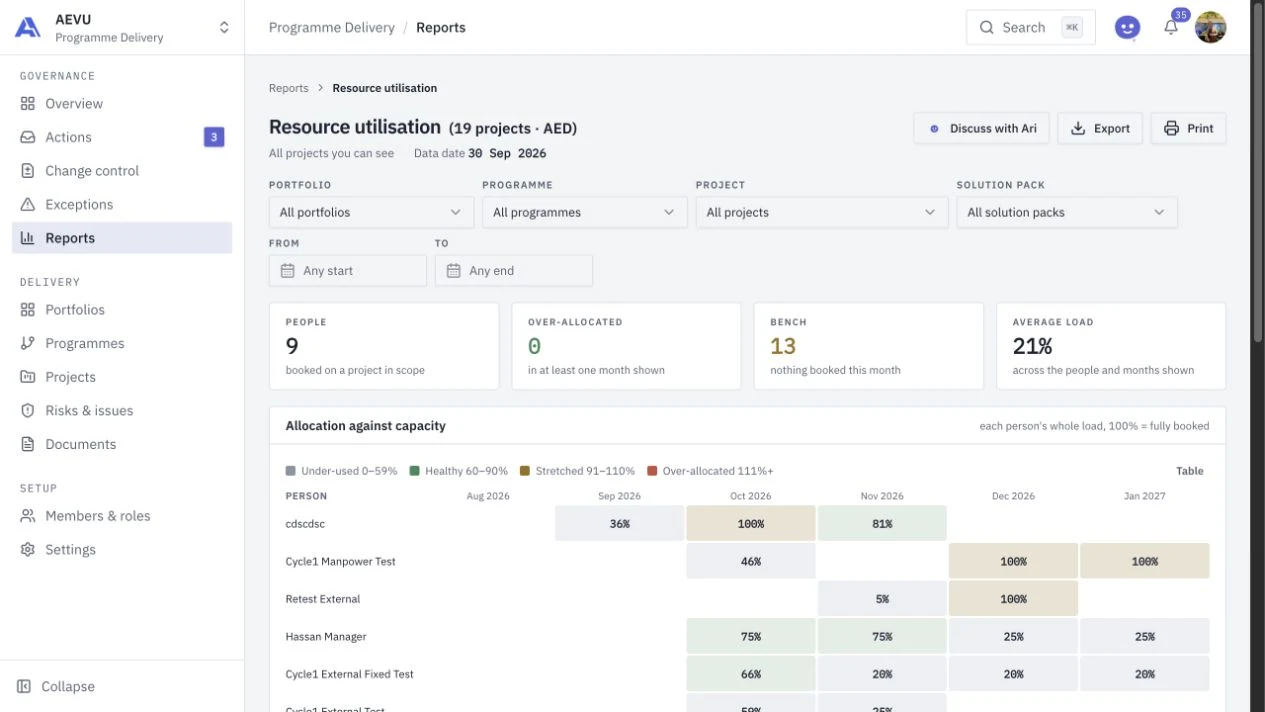1265x712 pixels.
Task: Click the Any start date field
Action: point(348,271)
